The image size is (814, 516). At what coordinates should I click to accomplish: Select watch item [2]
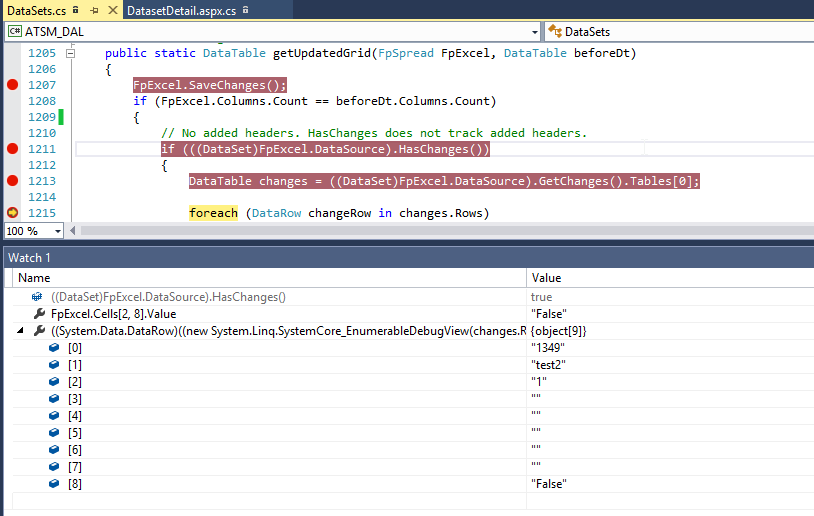pos(75,382)
